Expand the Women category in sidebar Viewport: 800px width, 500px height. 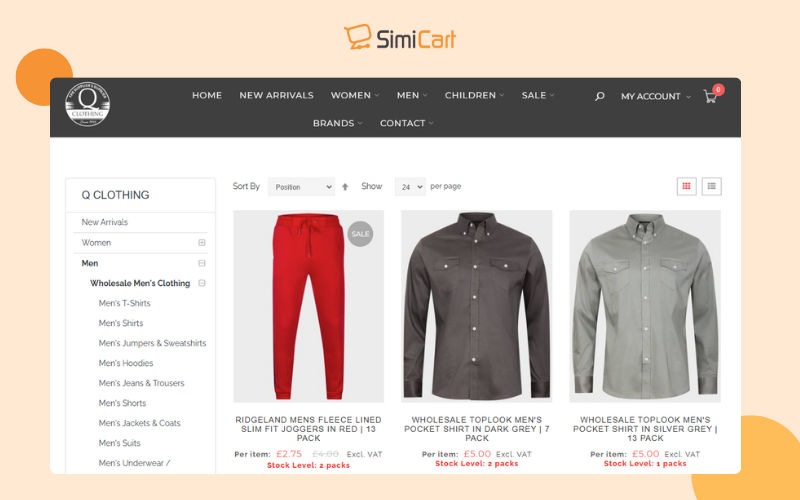click(x=202, y=242)
